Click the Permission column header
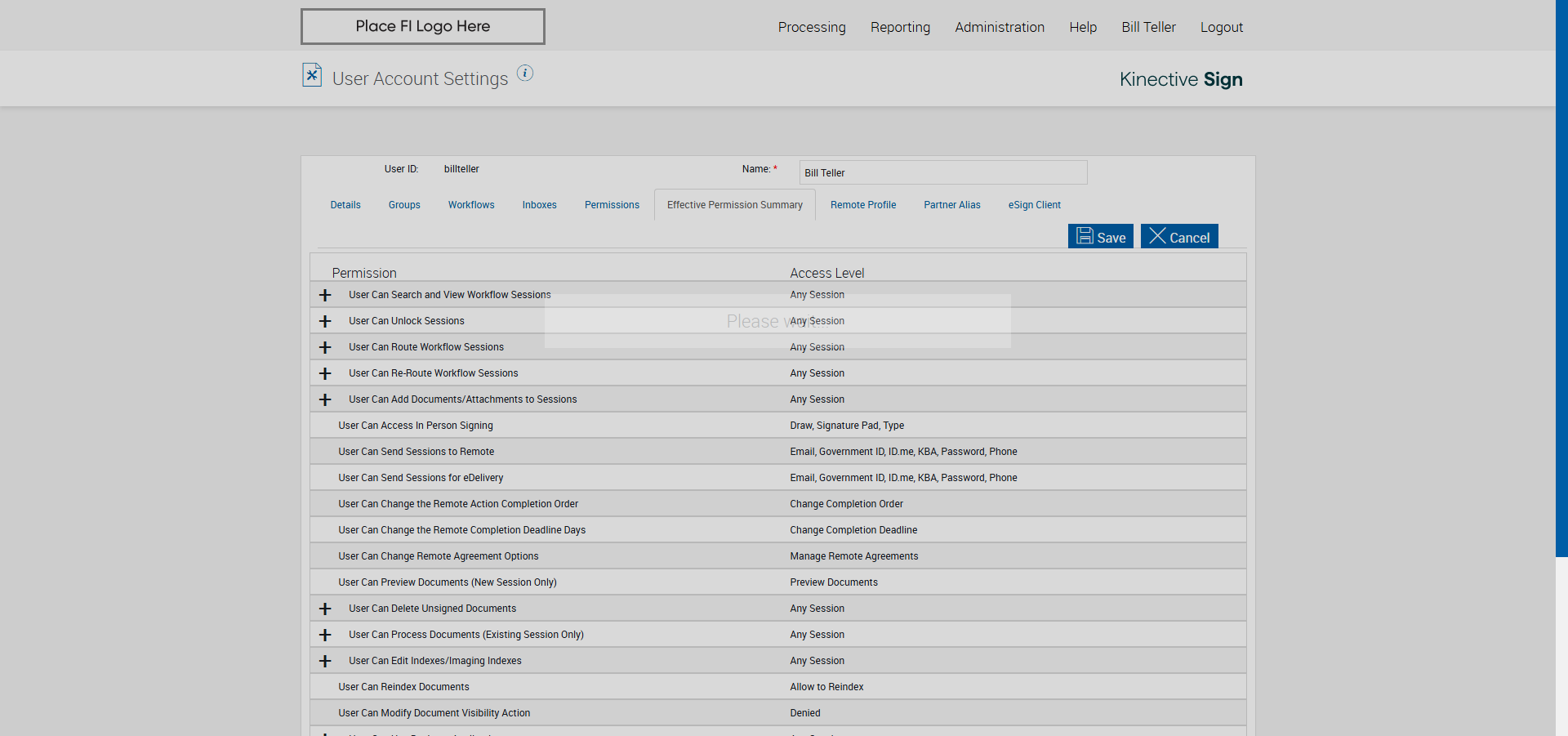This screenshot has height=736, width=1568. 364,273
